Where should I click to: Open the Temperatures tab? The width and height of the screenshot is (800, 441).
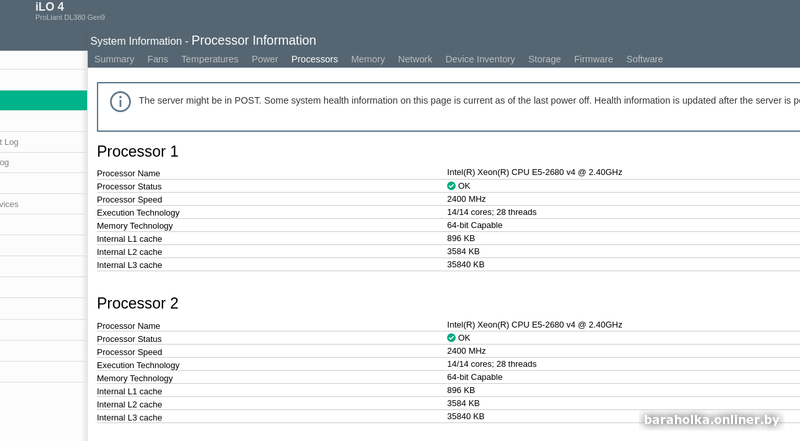[x=210, y=59]
